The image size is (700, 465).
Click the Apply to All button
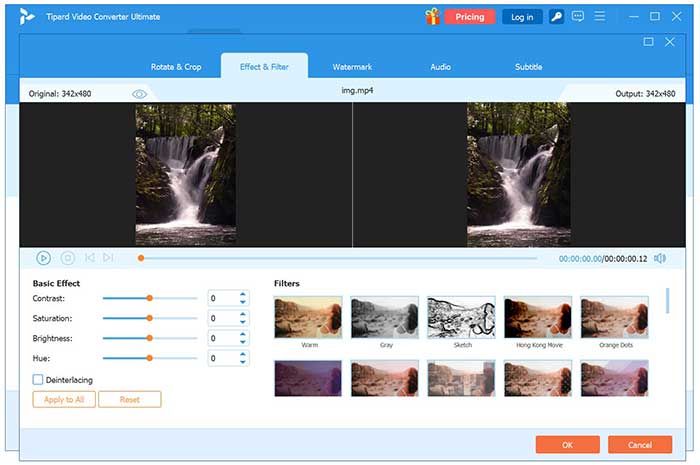[x=64, y=399]
